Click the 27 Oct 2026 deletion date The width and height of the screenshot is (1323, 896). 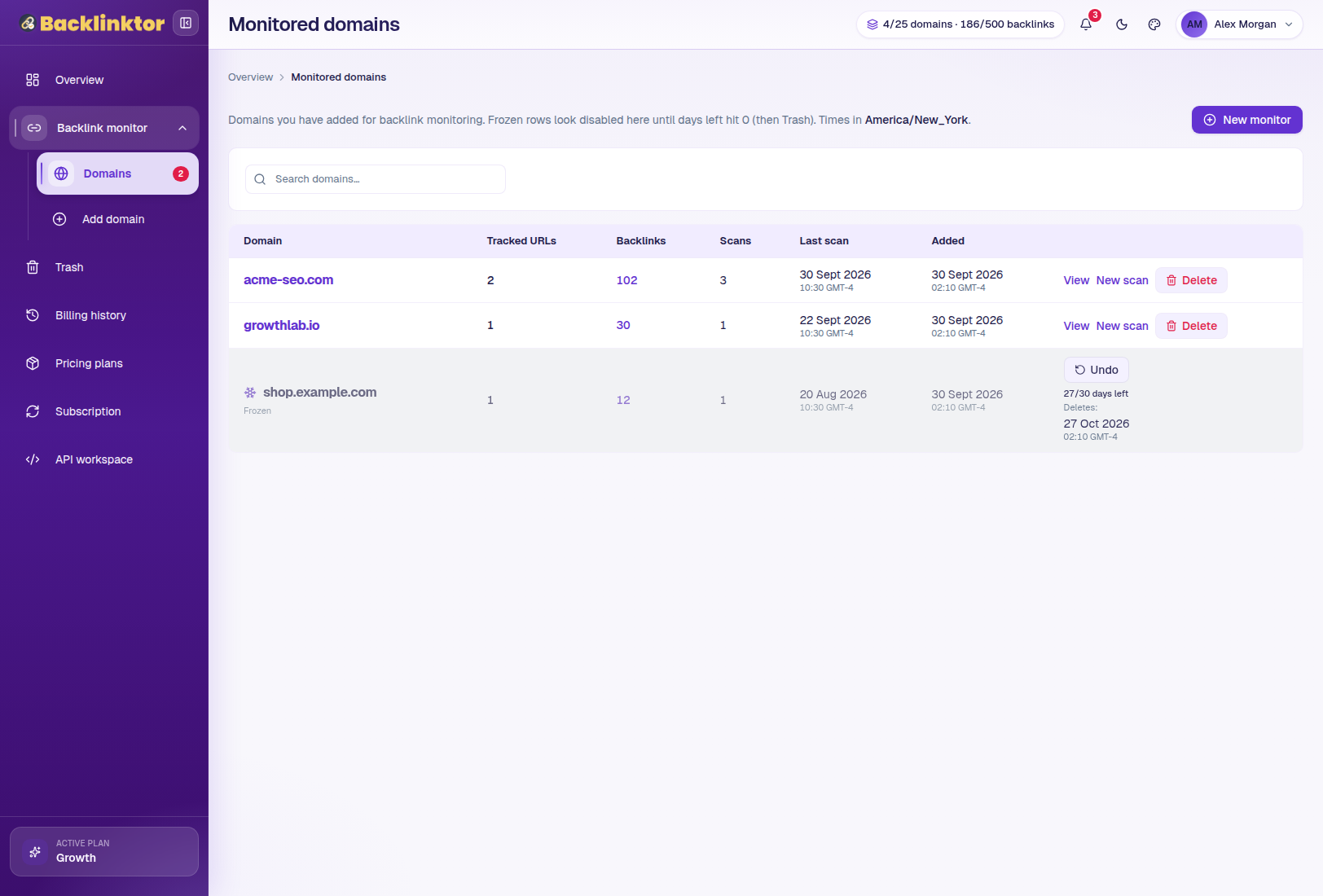coord(1096,424)
